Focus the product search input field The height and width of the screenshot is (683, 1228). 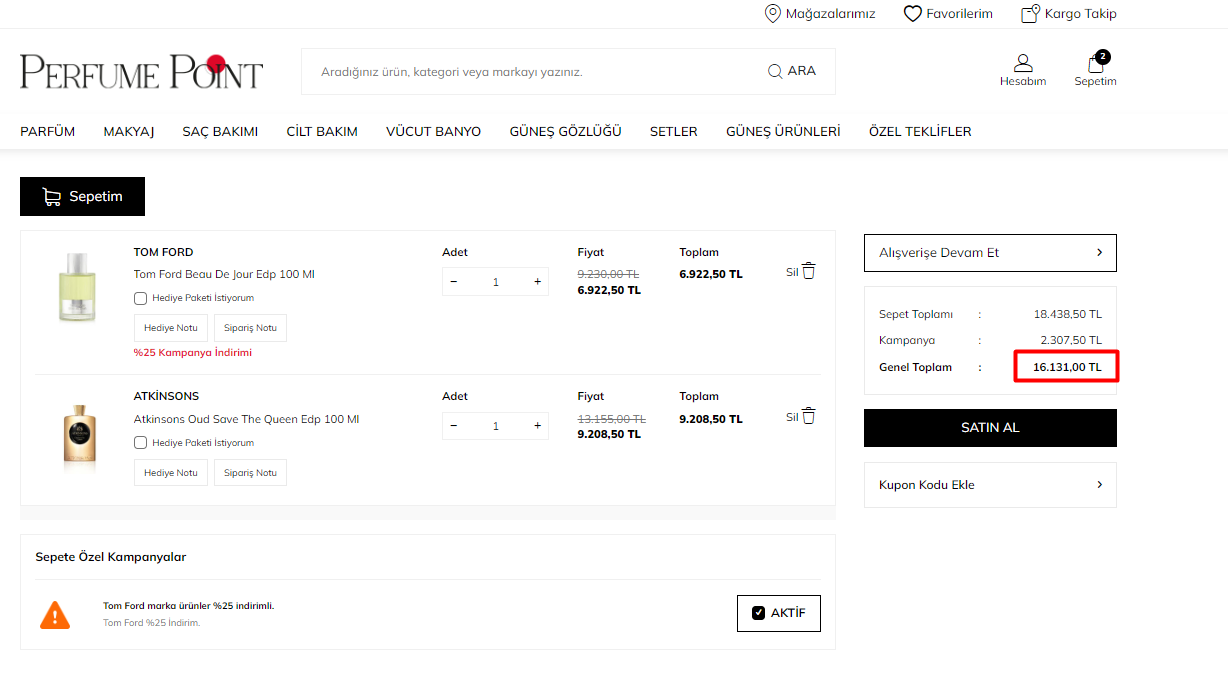(530, 72)
